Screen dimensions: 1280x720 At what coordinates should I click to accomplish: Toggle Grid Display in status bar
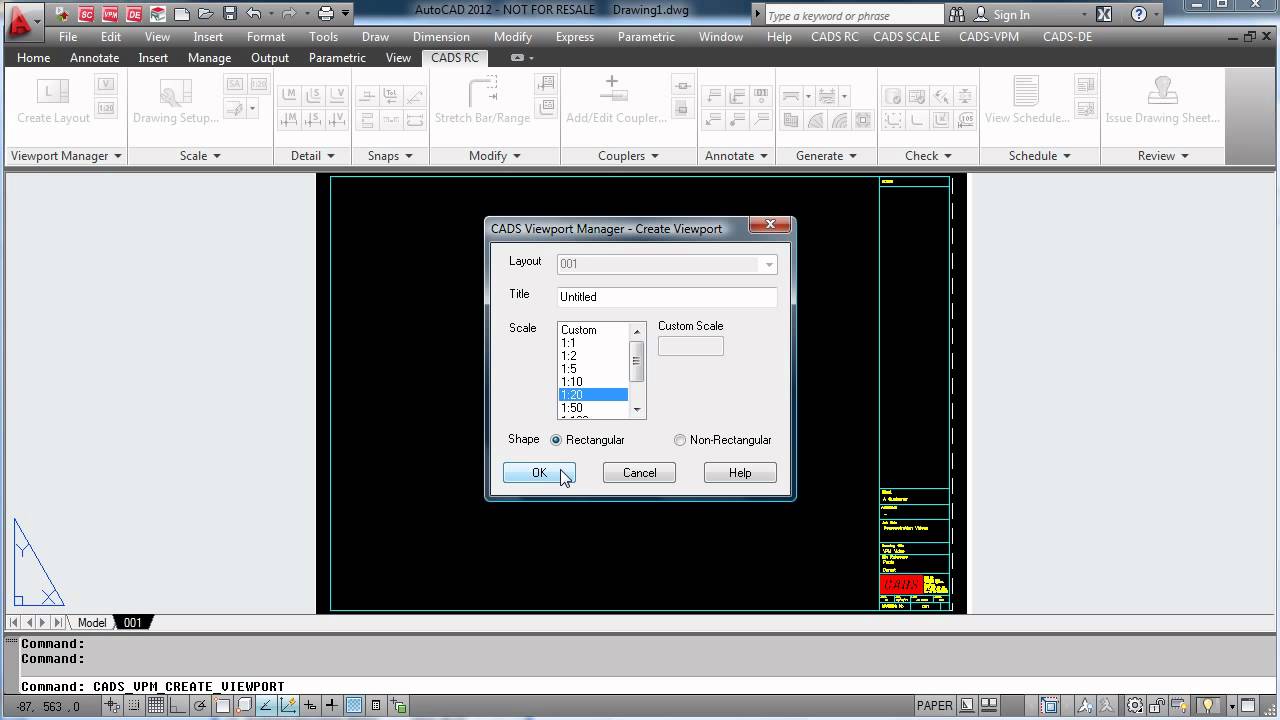(x=156, y=706)
